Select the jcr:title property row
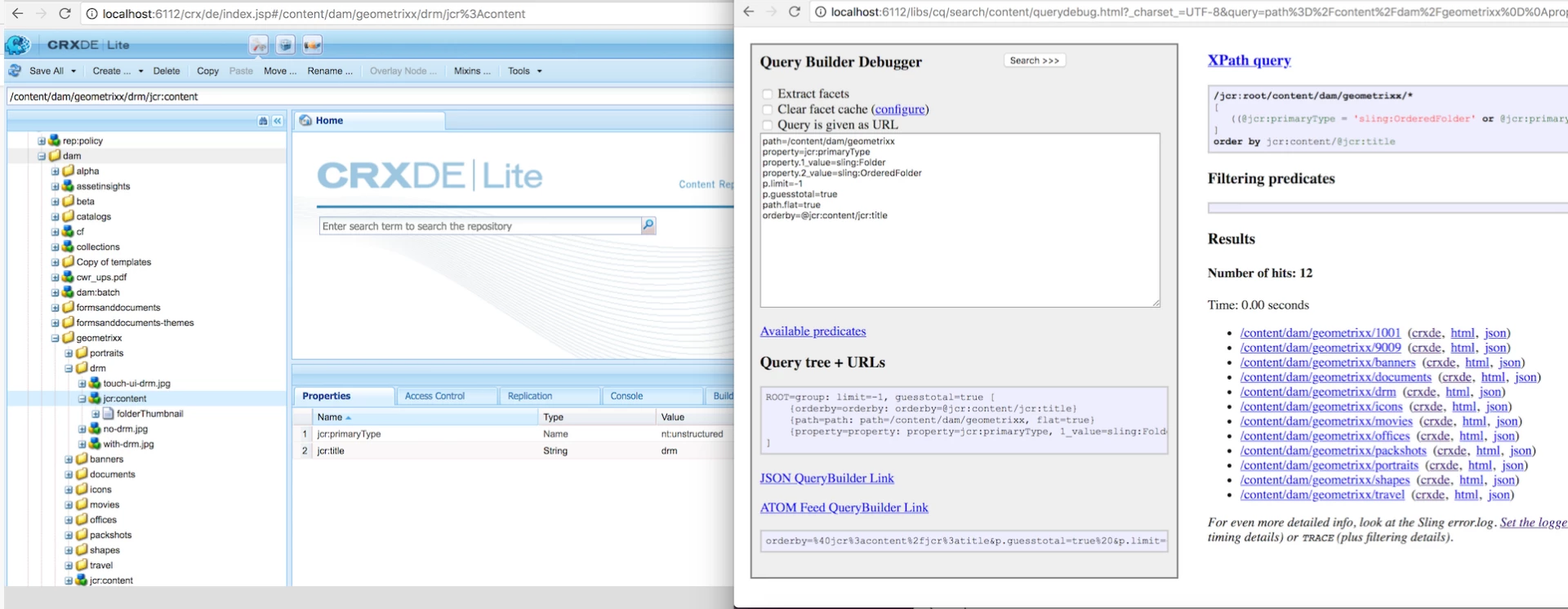This screenshot has width=1568, height=609. click(514, 451)
